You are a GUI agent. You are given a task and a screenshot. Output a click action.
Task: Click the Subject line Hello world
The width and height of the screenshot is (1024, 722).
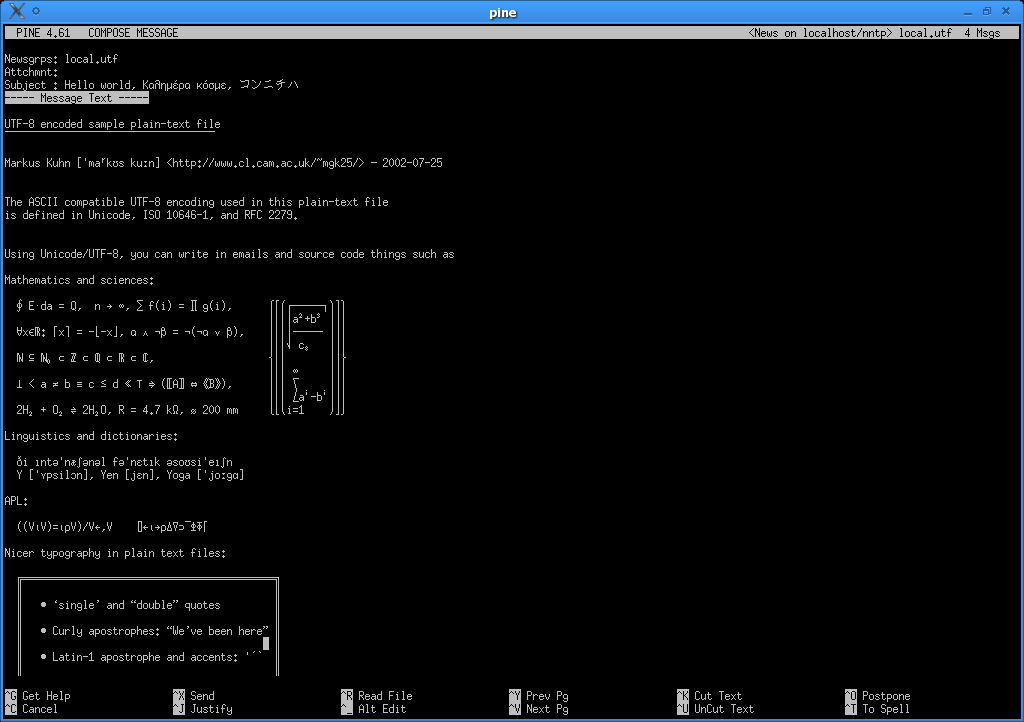coord(152,85)
